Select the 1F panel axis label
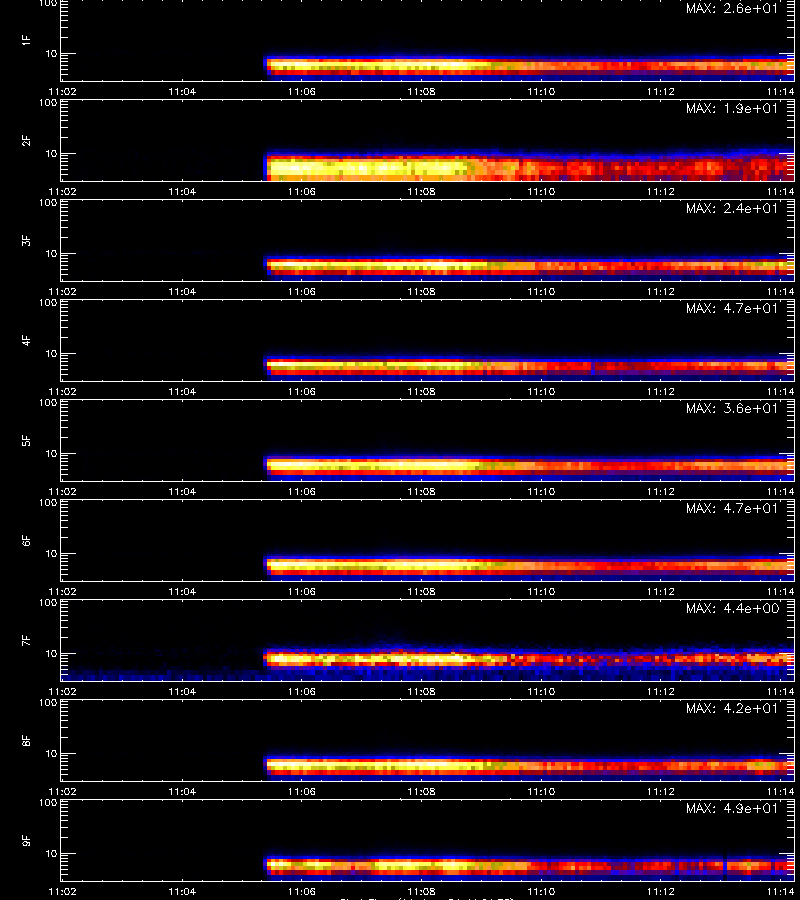 (26, 40)
